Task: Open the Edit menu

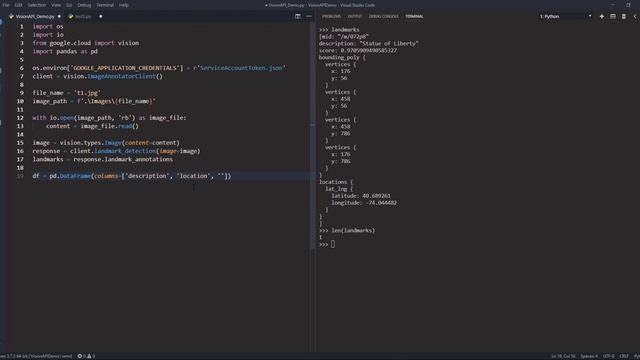Action: coord(18,5)
